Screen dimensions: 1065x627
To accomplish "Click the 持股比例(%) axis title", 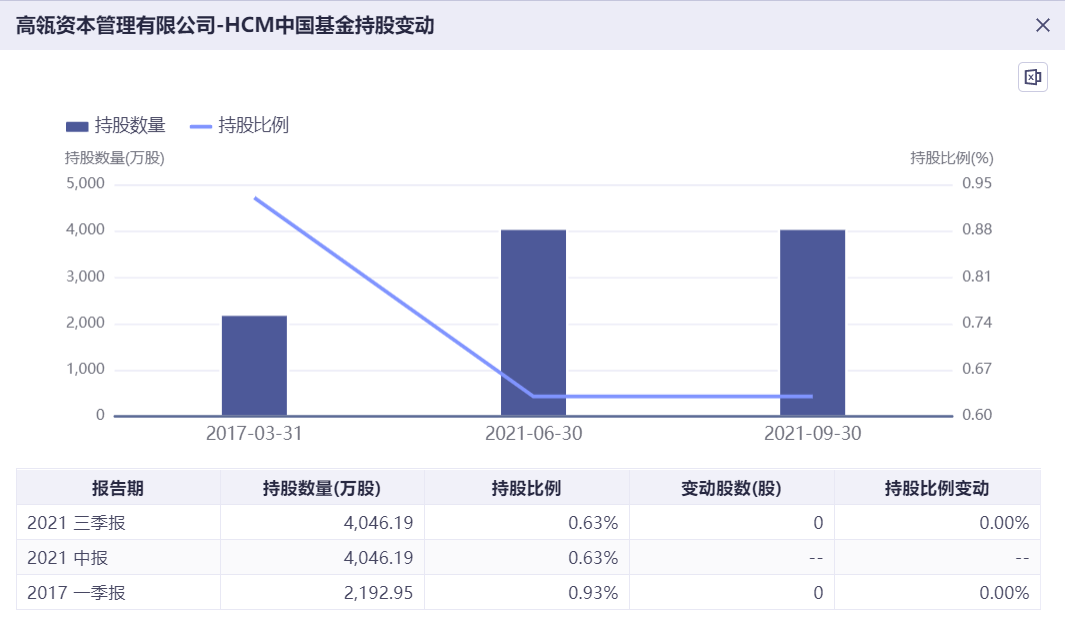I will click(952, 158).
